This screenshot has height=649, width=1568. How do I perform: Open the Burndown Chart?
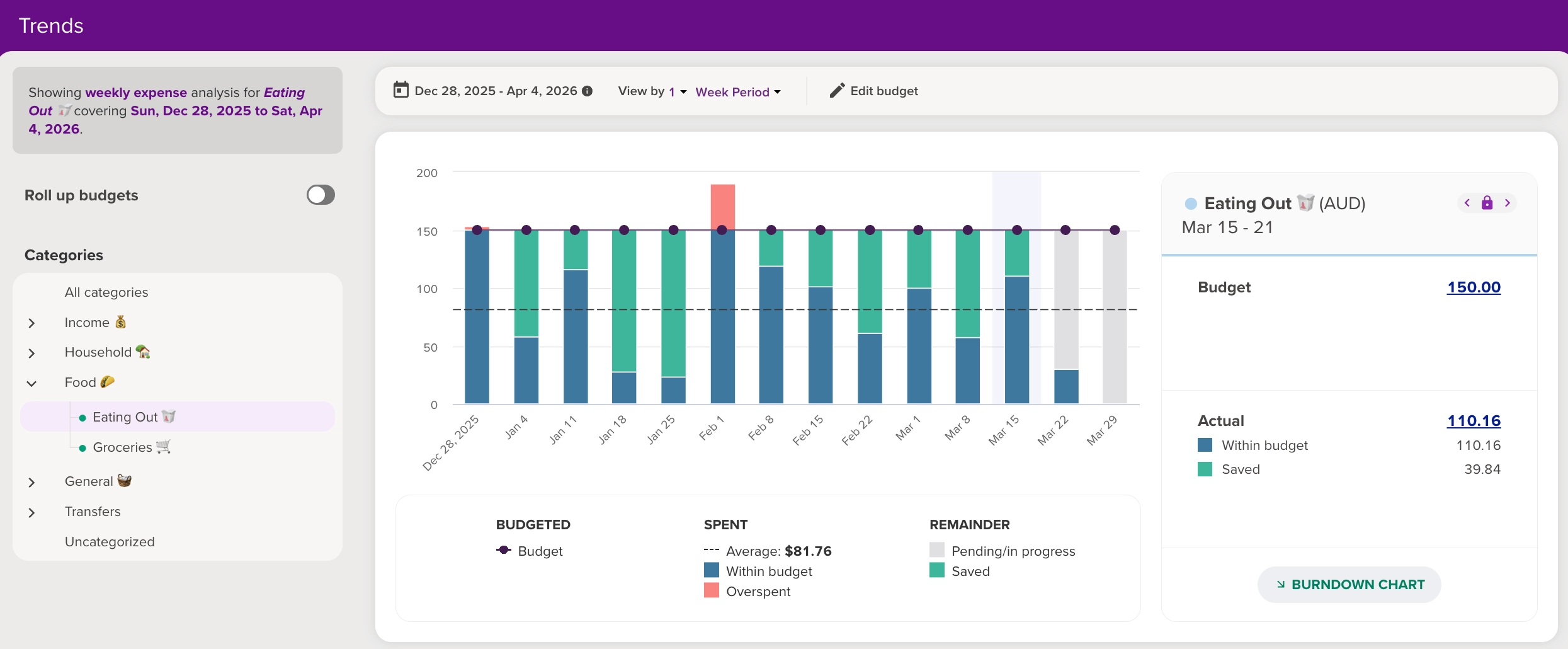1349,585
